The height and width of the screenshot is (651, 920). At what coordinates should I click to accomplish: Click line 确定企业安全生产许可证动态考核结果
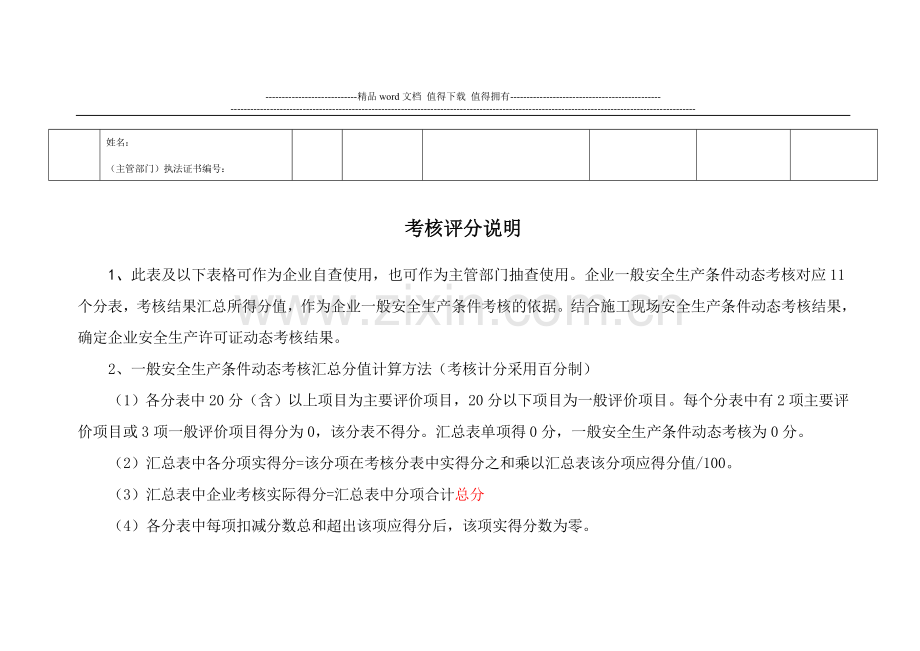point(210,338)
